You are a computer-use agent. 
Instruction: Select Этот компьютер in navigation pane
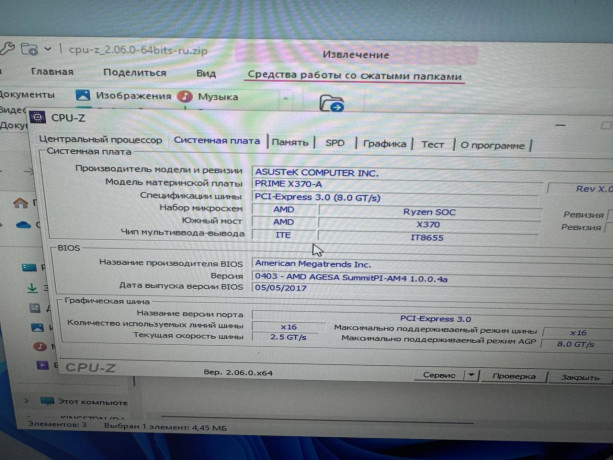click(x=92, y=401)
